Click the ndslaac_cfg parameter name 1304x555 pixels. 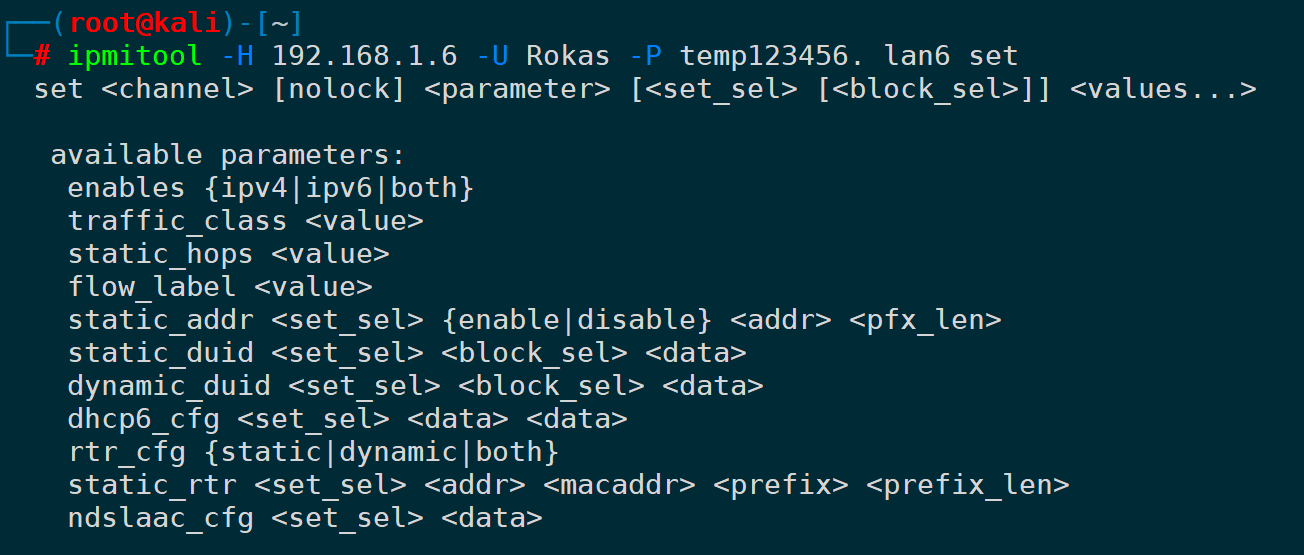pyautogui.click(x=160, y=518)
